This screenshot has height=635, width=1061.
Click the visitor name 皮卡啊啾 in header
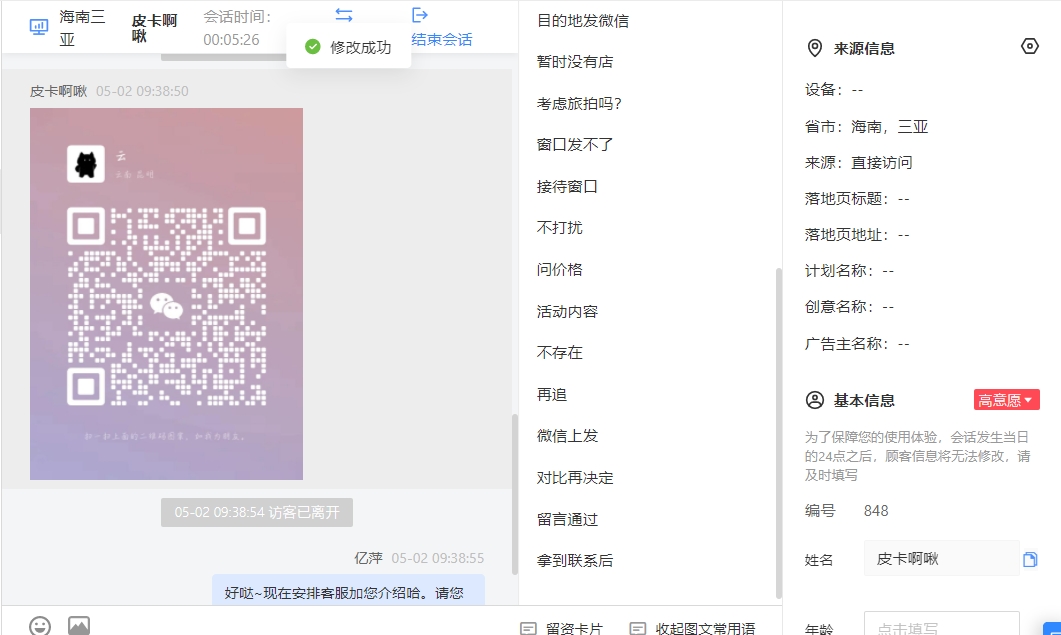(x=154, y=28)
